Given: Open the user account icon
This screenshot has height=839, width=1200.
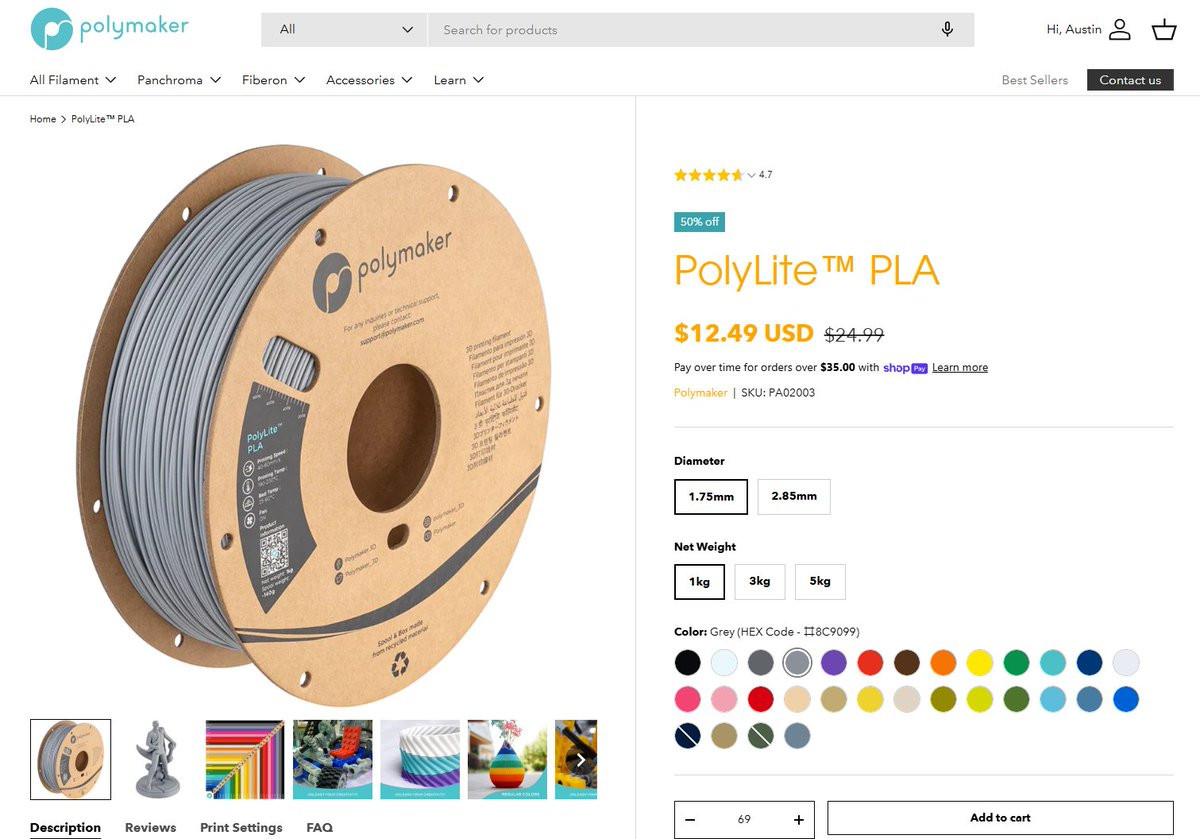Looking at the screenshot, I should [x=1120, y=30].
